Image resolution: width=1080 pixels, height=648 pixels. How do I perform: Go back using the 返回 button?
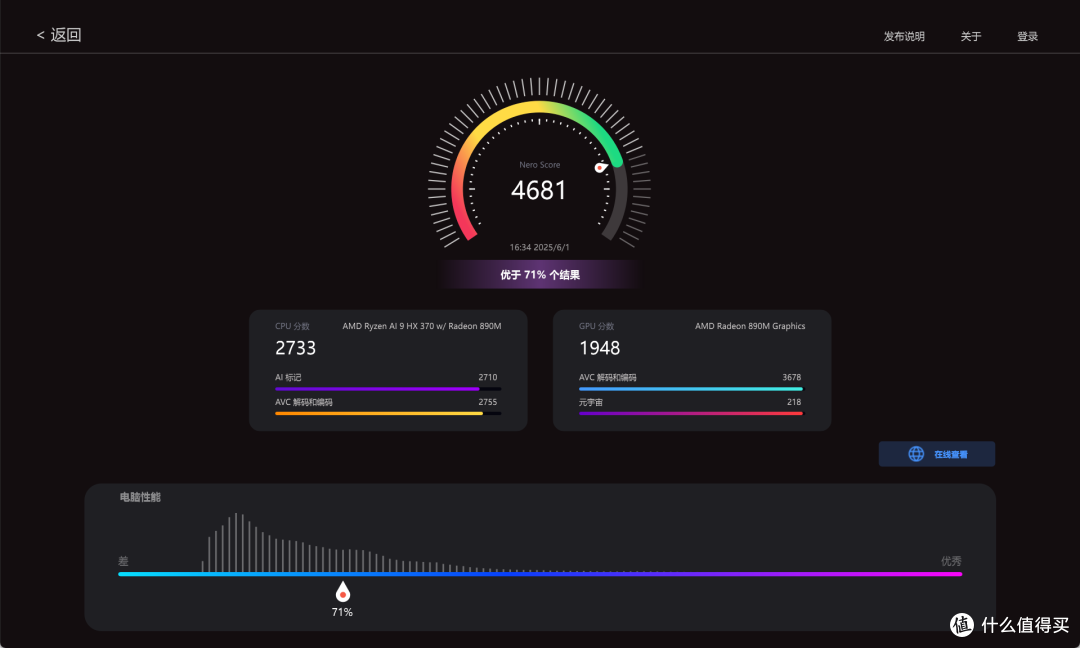click(59, 35)
